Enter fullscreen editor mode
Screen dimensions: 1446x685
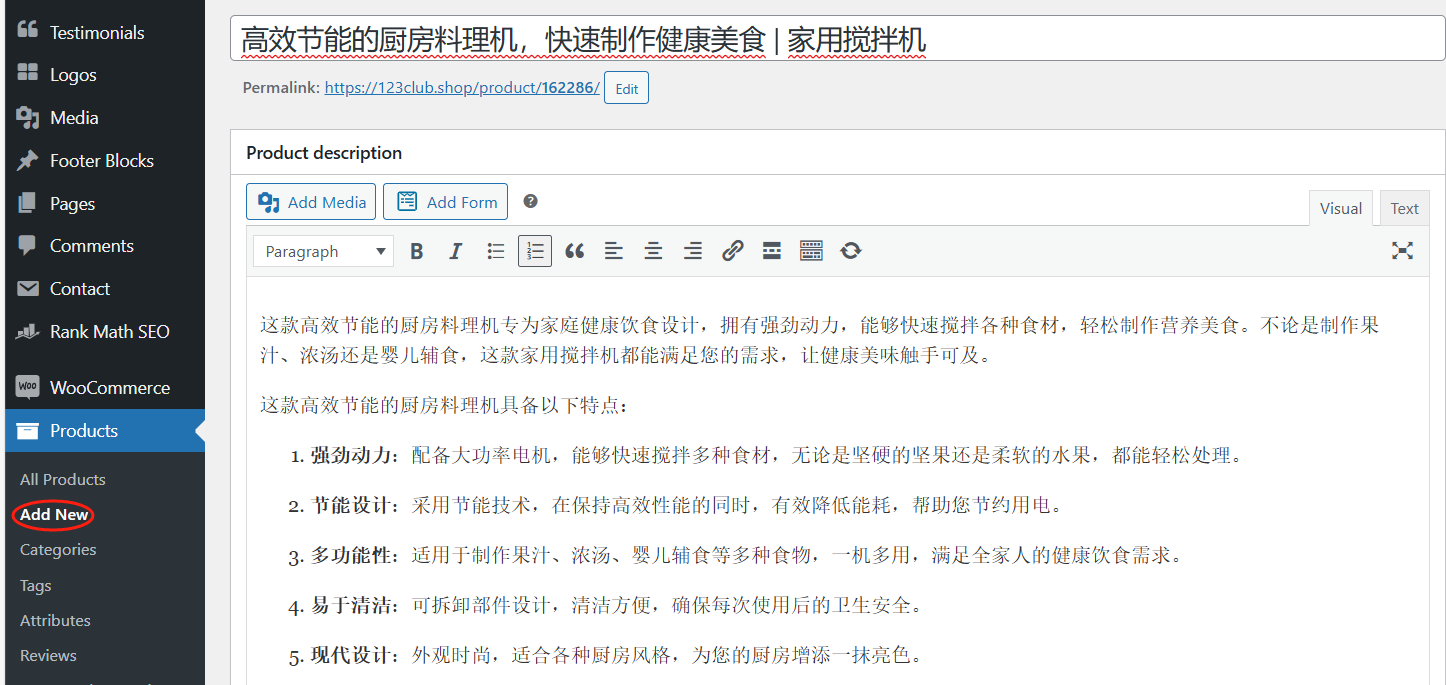point(1402,251)
